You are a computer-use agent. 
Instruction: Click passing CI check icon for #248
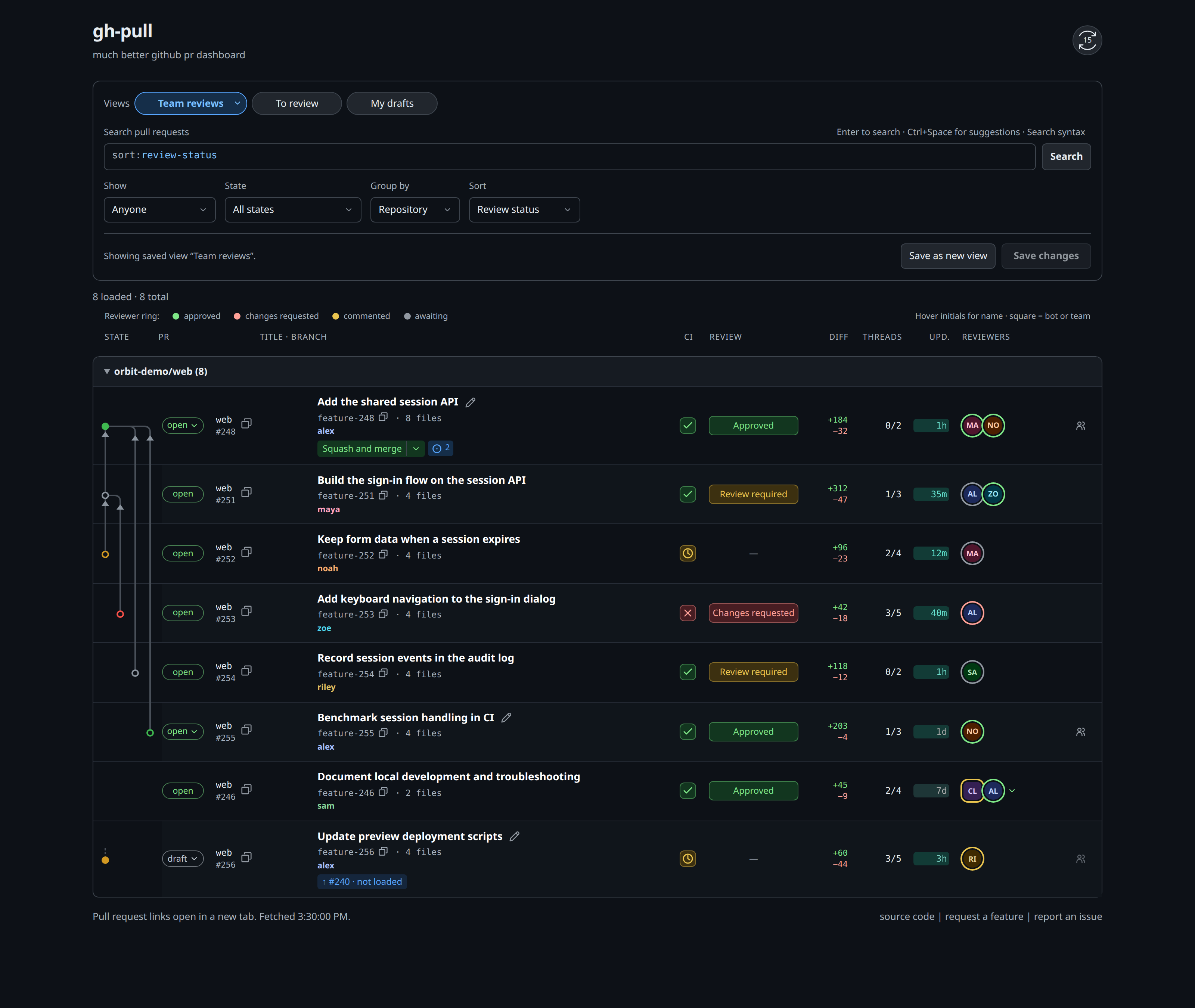click(x=687, y=426)
